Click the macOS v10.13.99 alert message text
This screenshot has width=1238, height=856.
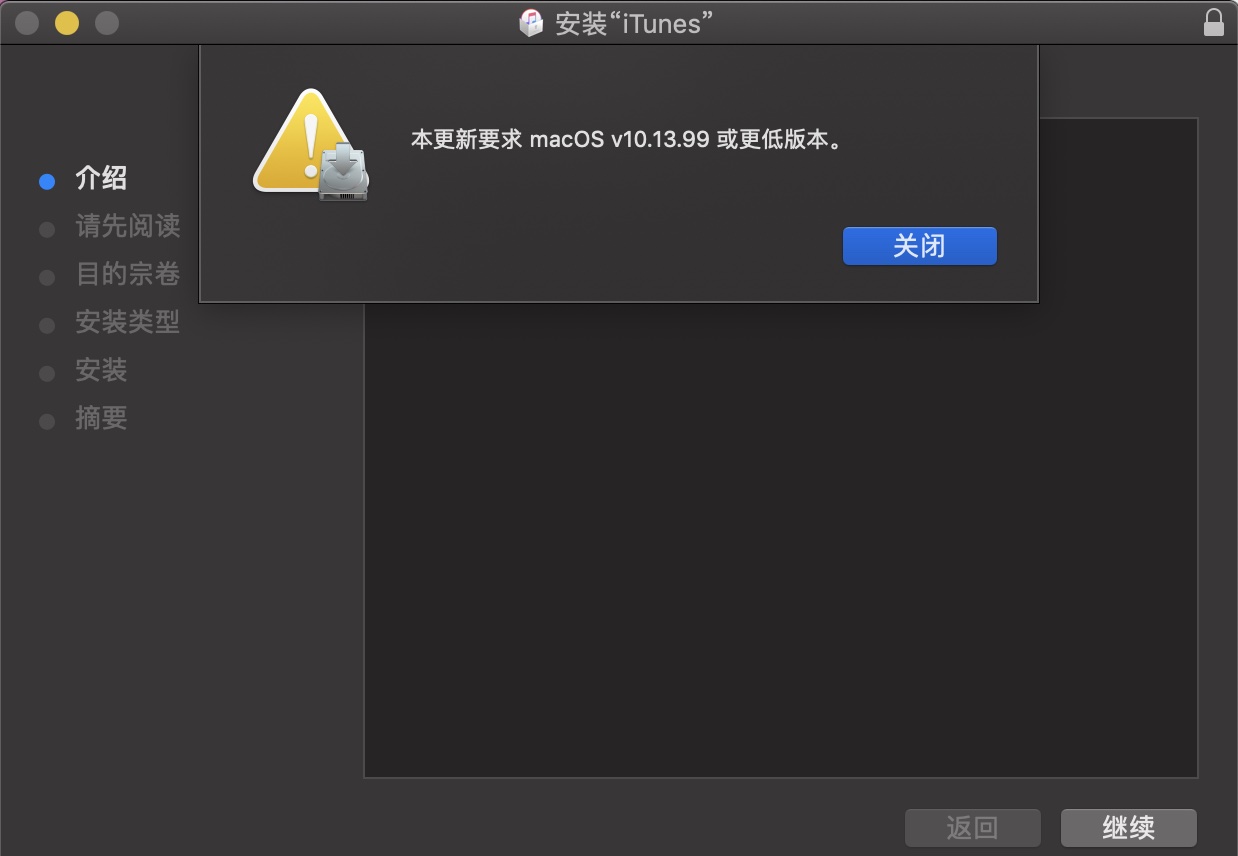(x=627, y=139)
